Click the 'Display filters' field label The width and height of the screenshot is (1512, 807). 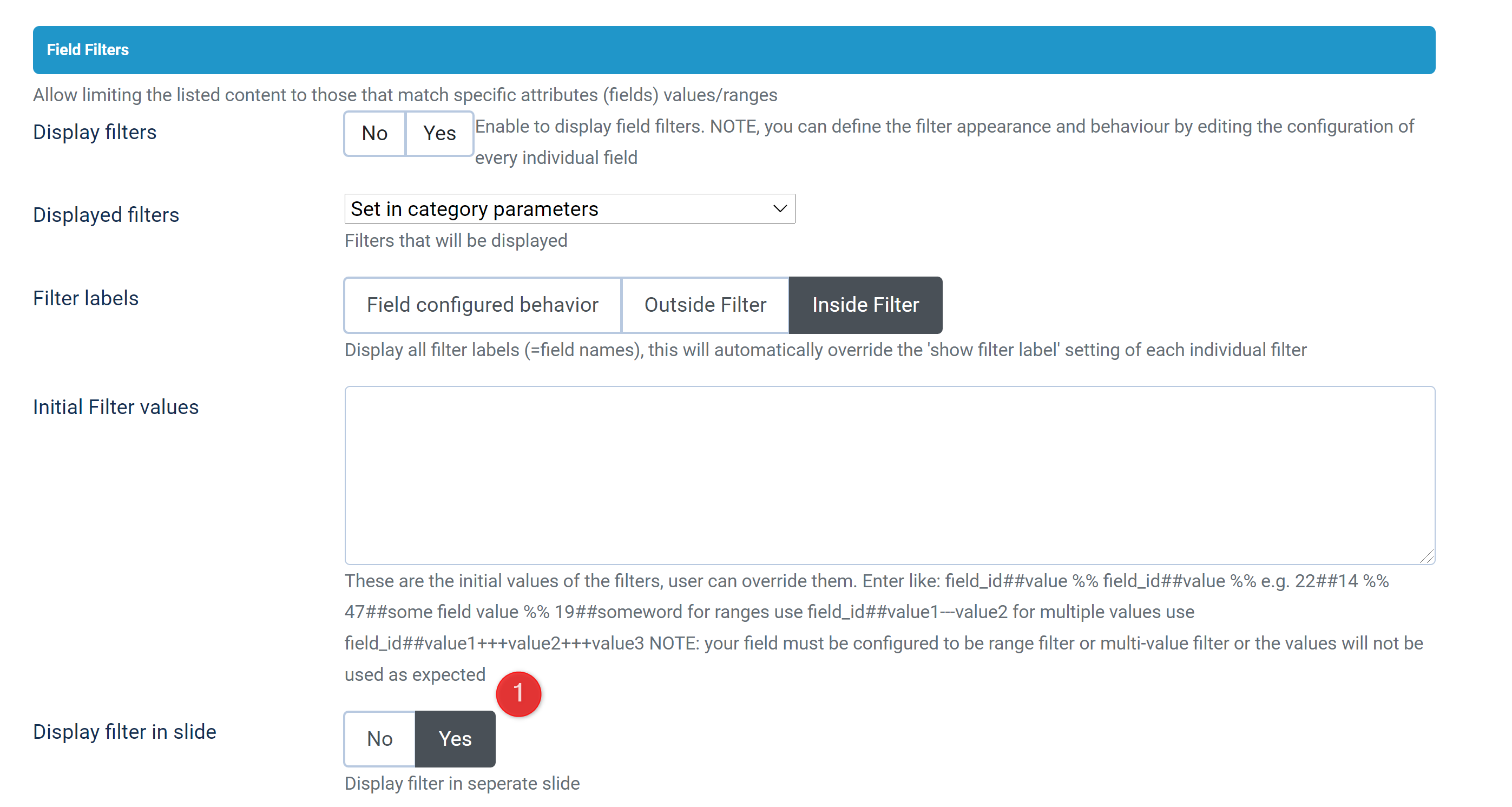[95, 133]
